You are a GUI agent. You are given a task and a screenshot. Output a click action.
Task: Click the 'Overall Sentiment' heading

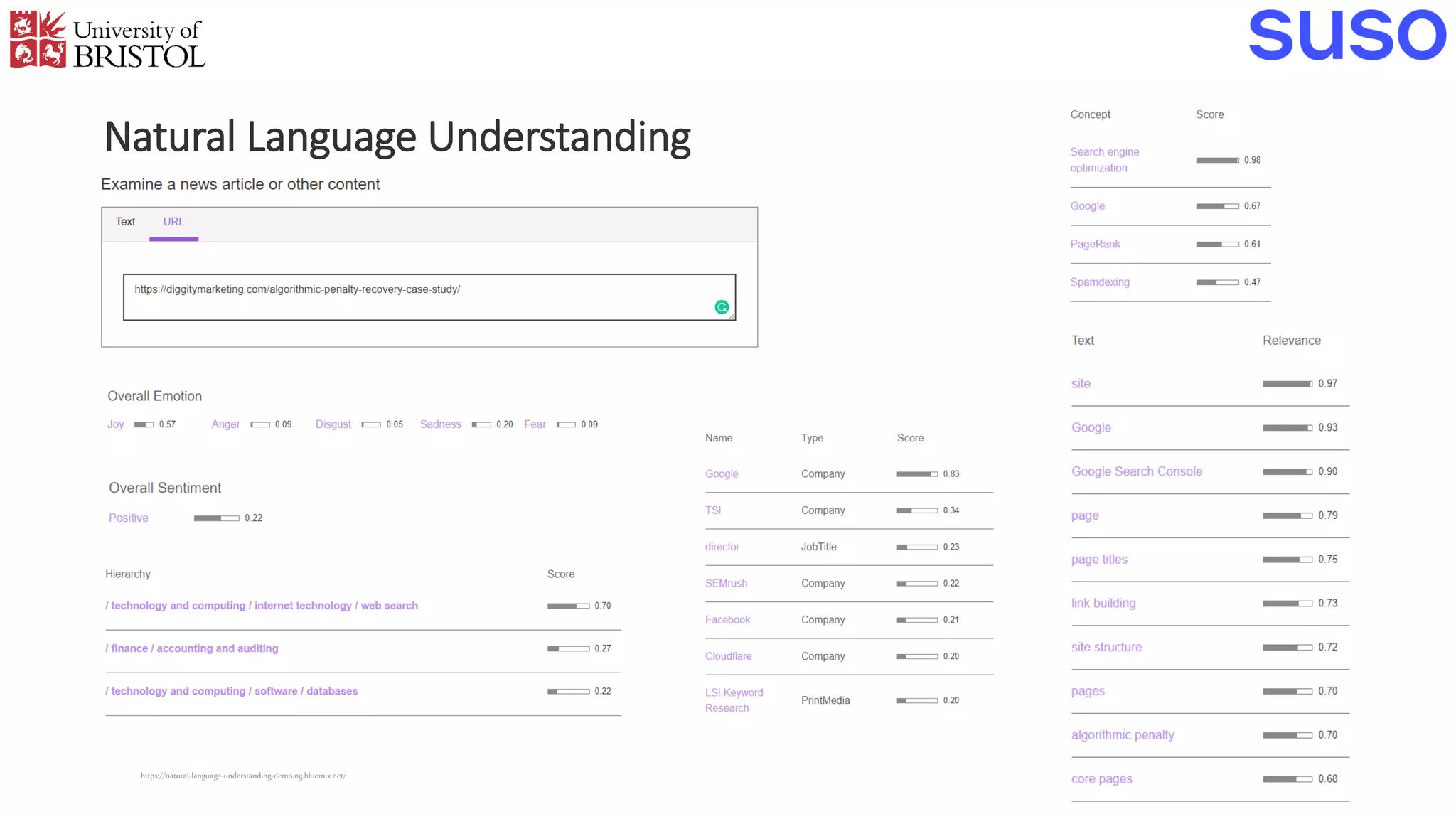point(165,488)
